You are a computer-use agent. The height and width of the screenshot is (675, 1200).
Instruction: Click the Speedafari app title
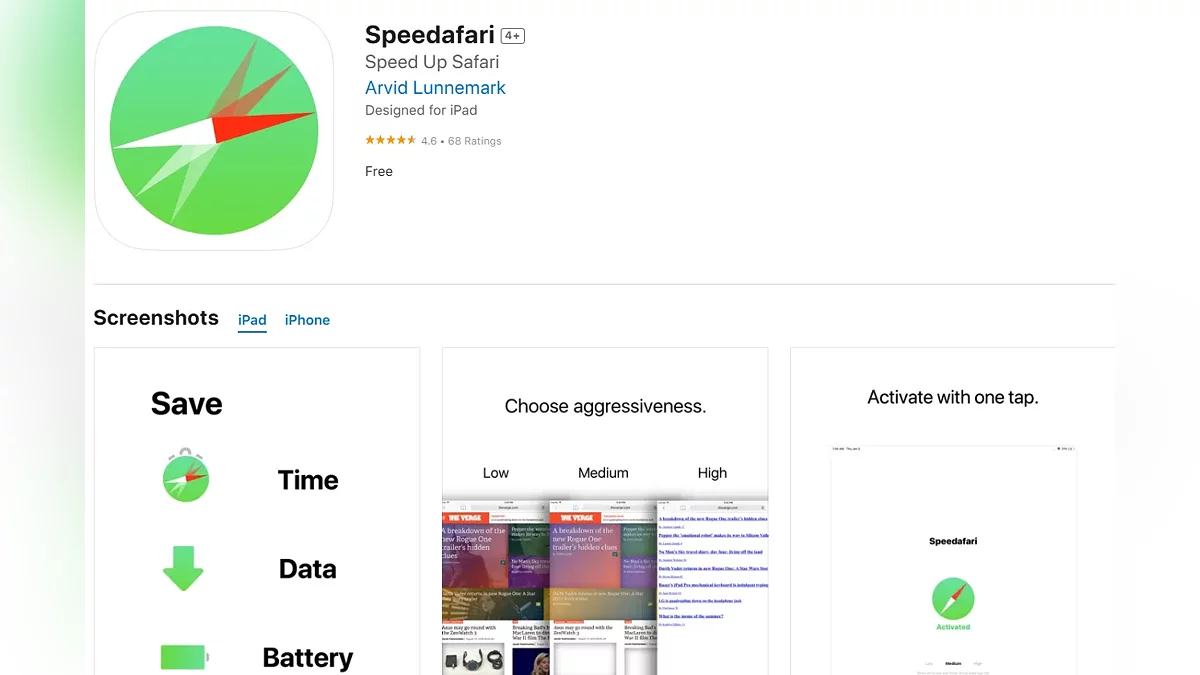click(430, 35)
